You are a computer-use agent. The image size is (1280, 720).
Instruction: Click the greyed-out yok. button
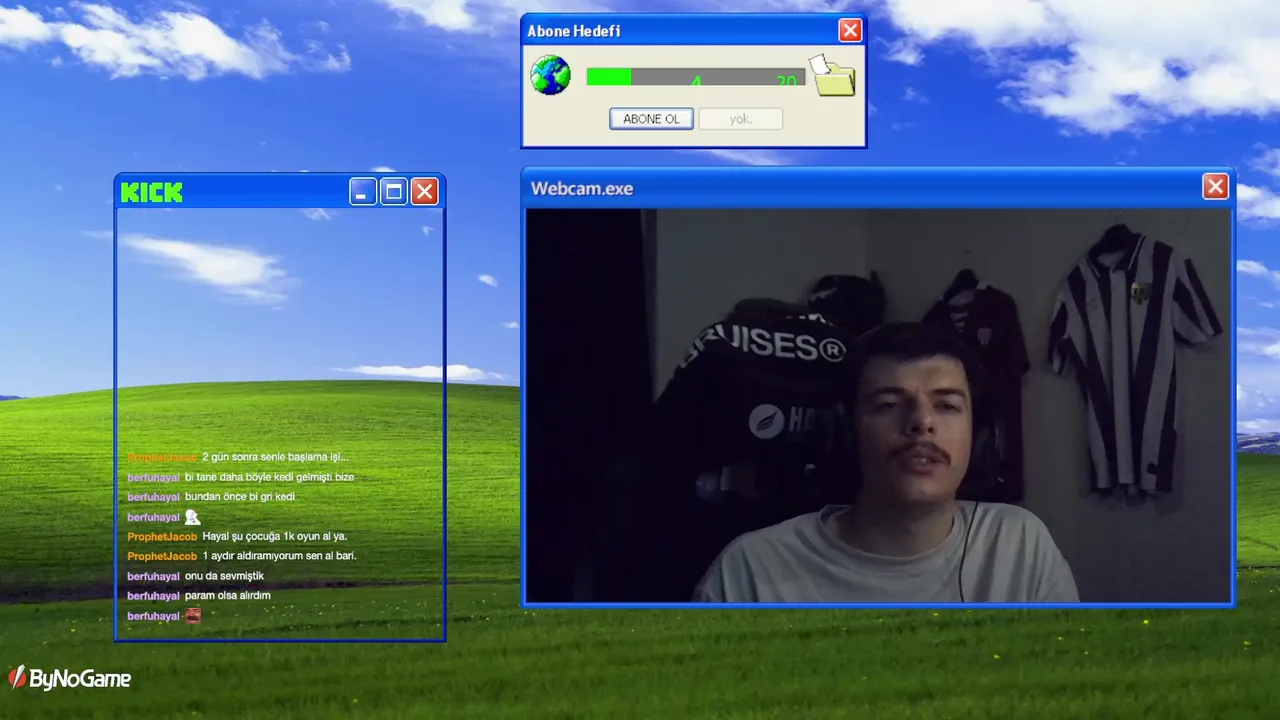tap(740, 119)
